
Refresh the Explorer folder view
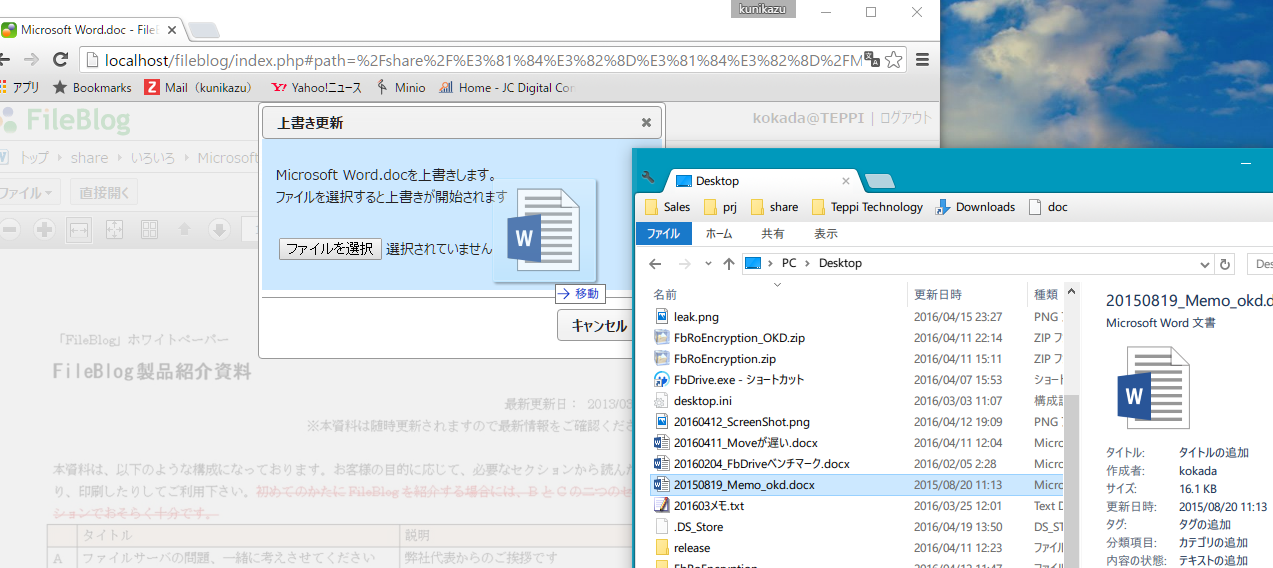(1225, 264)
